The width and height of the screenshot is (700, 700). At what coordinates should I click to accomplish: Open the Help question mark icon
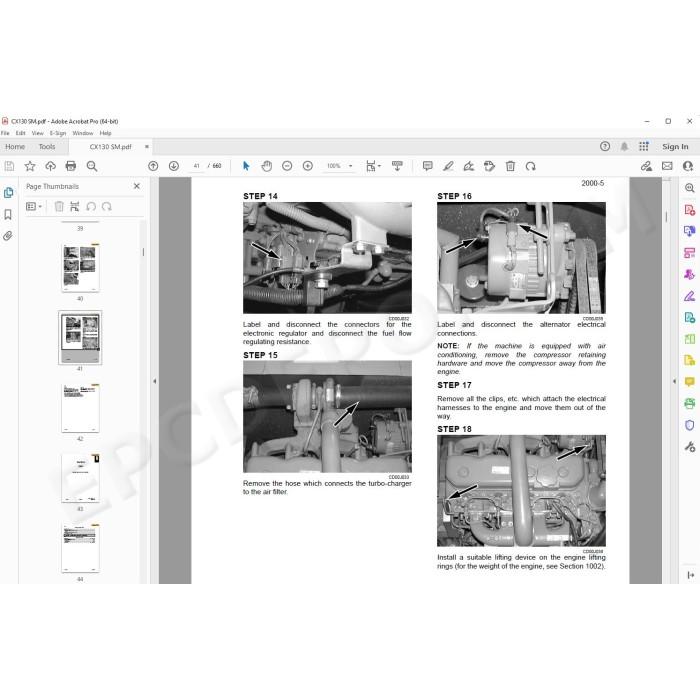pos(605,146)
